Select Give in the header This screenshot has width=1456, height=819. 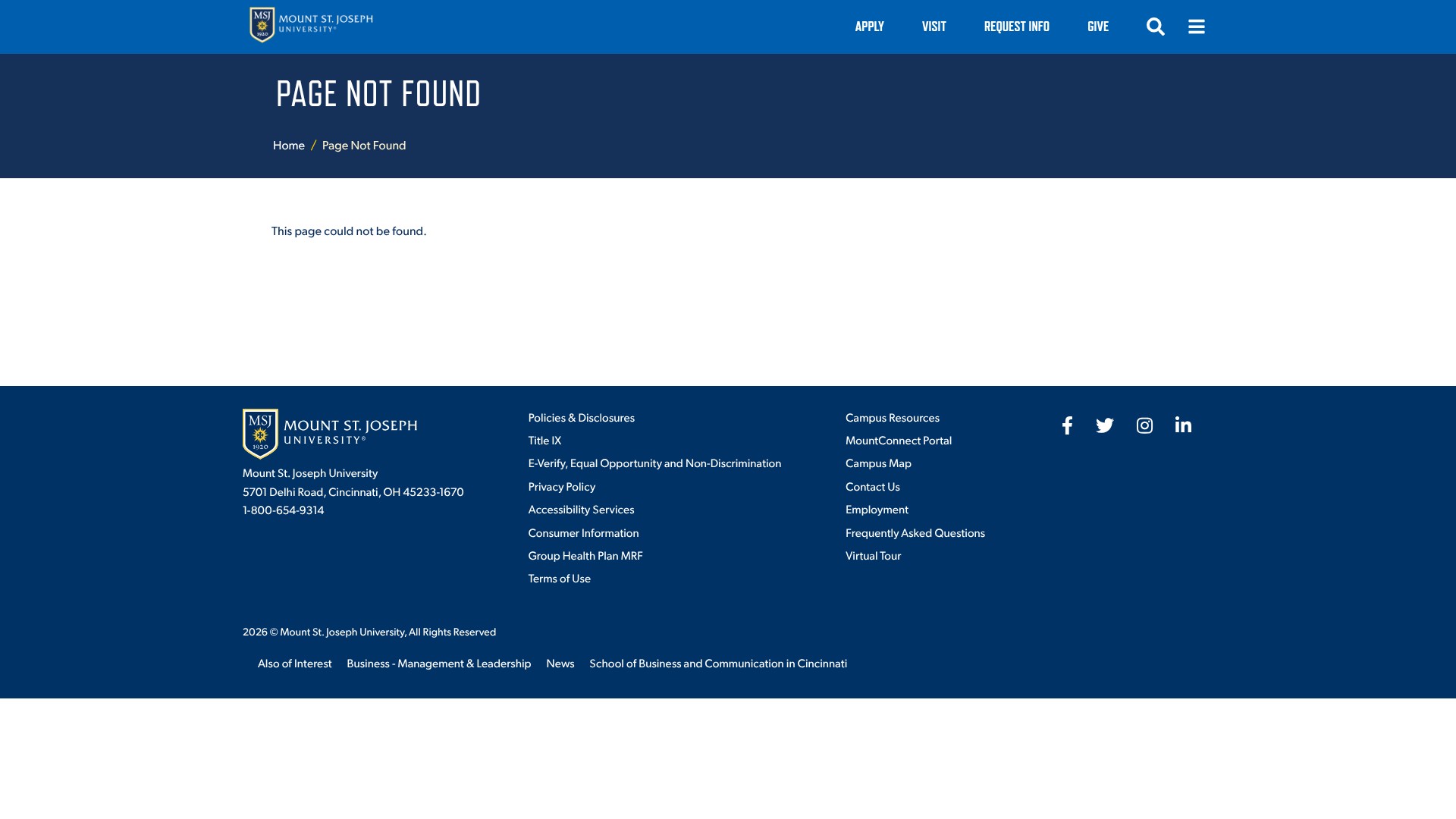[1097, 27]
